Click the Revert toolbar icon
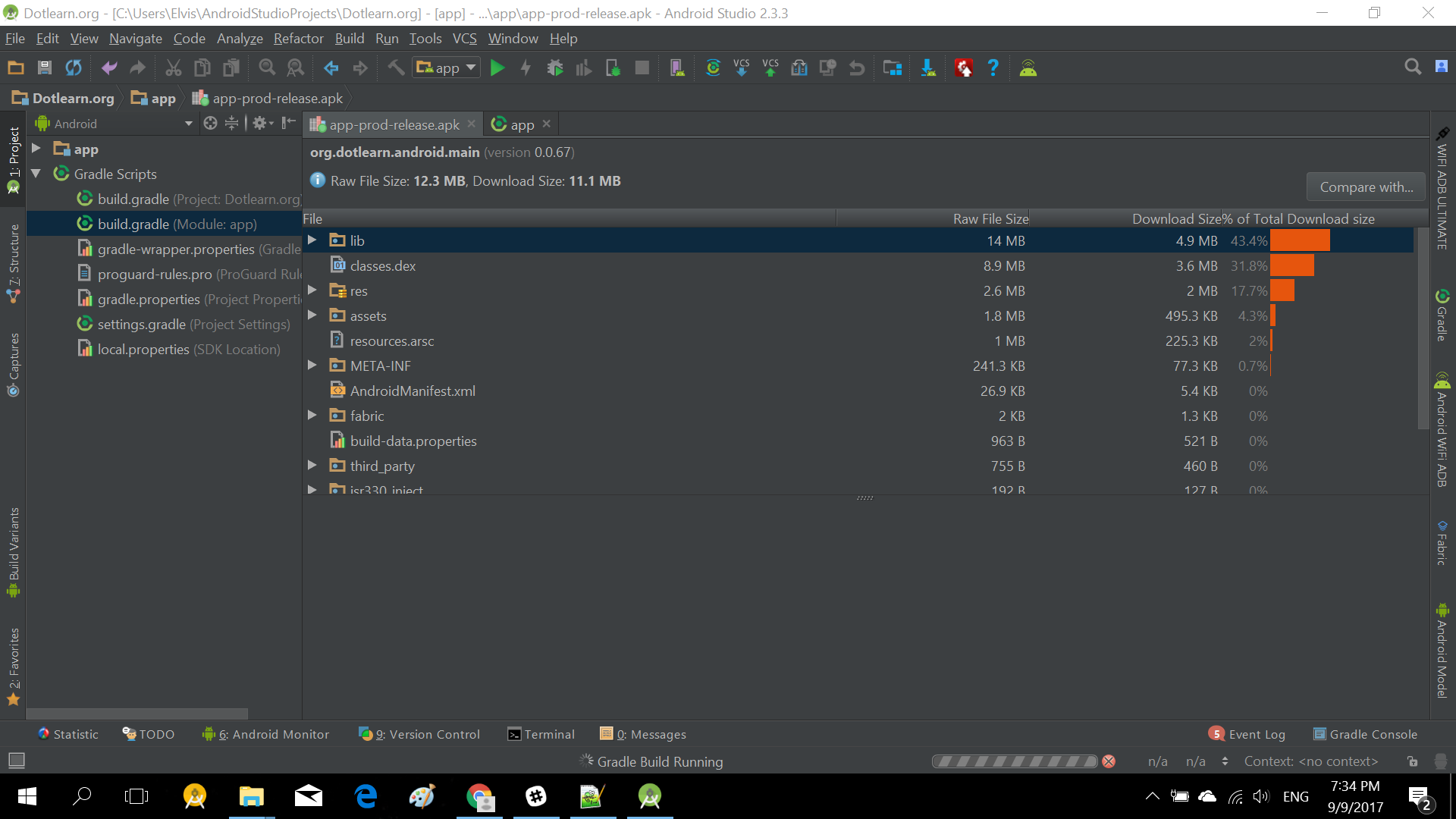The width and height of the screenshot is (1456, 819). [857, 68]
